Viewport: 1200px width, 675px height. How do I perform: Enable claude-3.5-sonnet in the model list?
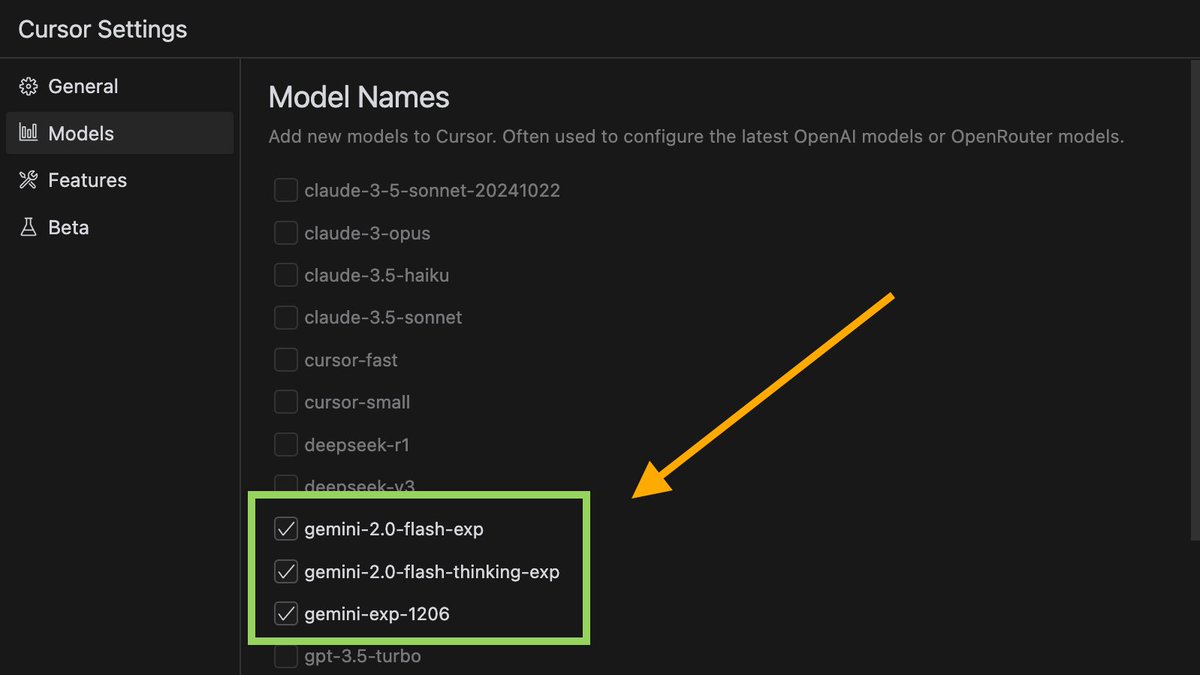coord(285,317)
